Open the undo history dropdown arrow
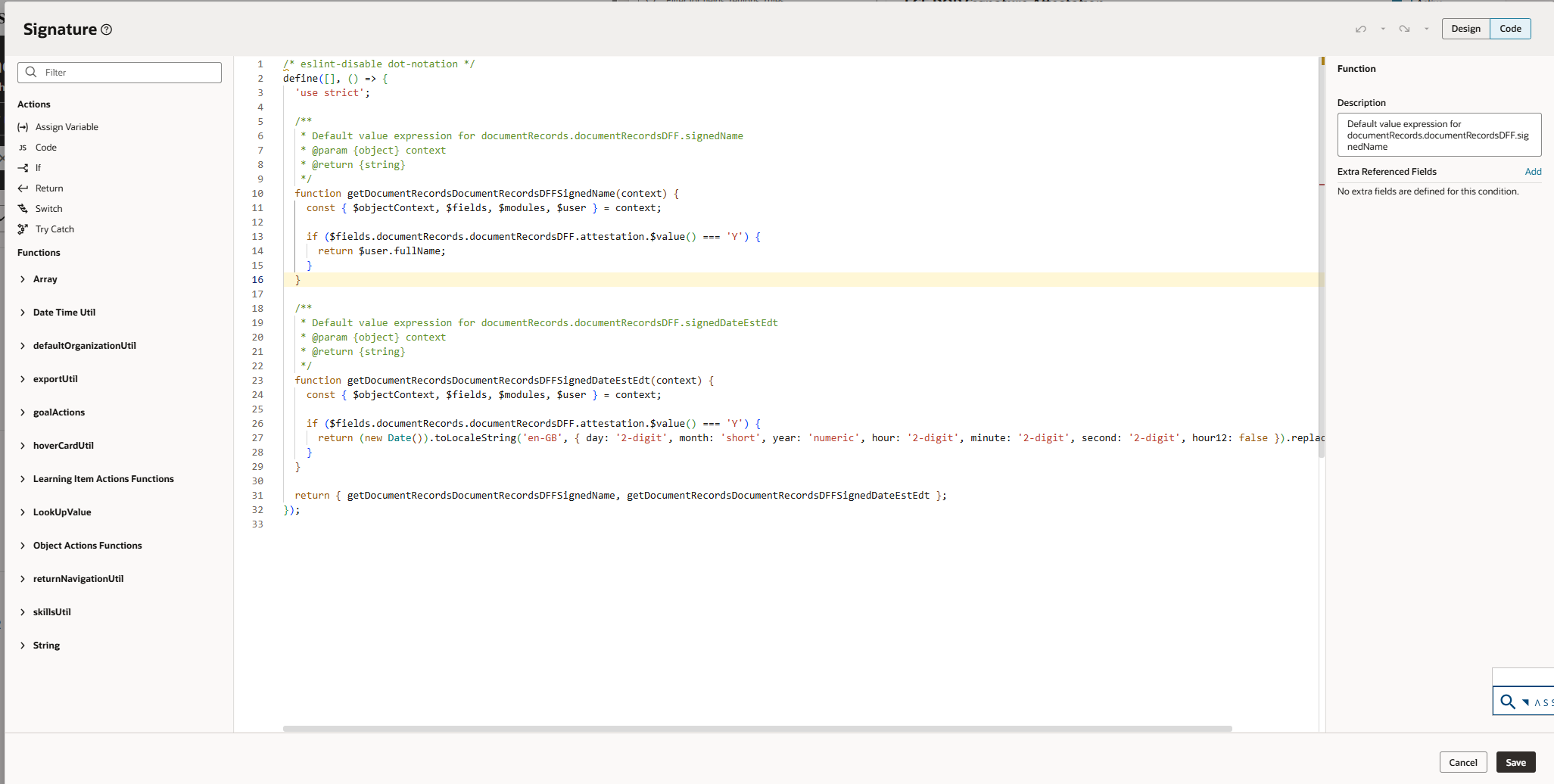The width and height of the screenshot is (1554, 784). coord(1383,29)
